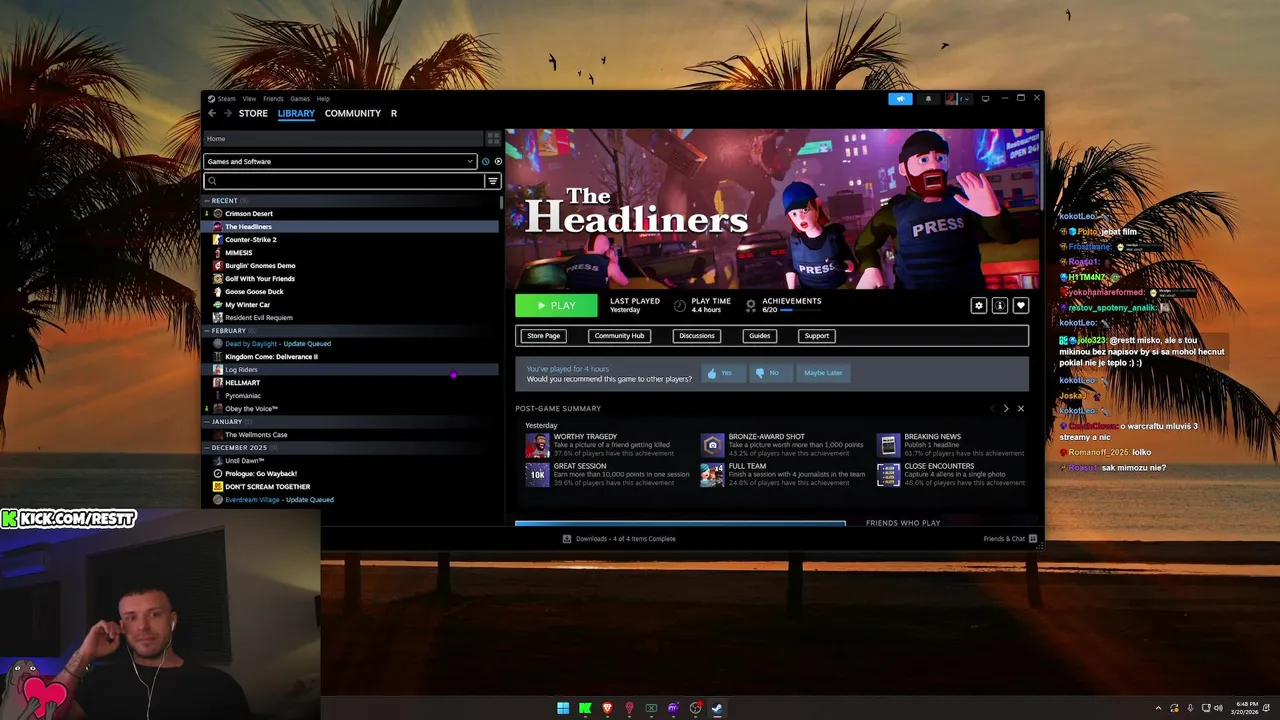
Task: Open the Steam announcements megaphone
Action: (900, 99)
